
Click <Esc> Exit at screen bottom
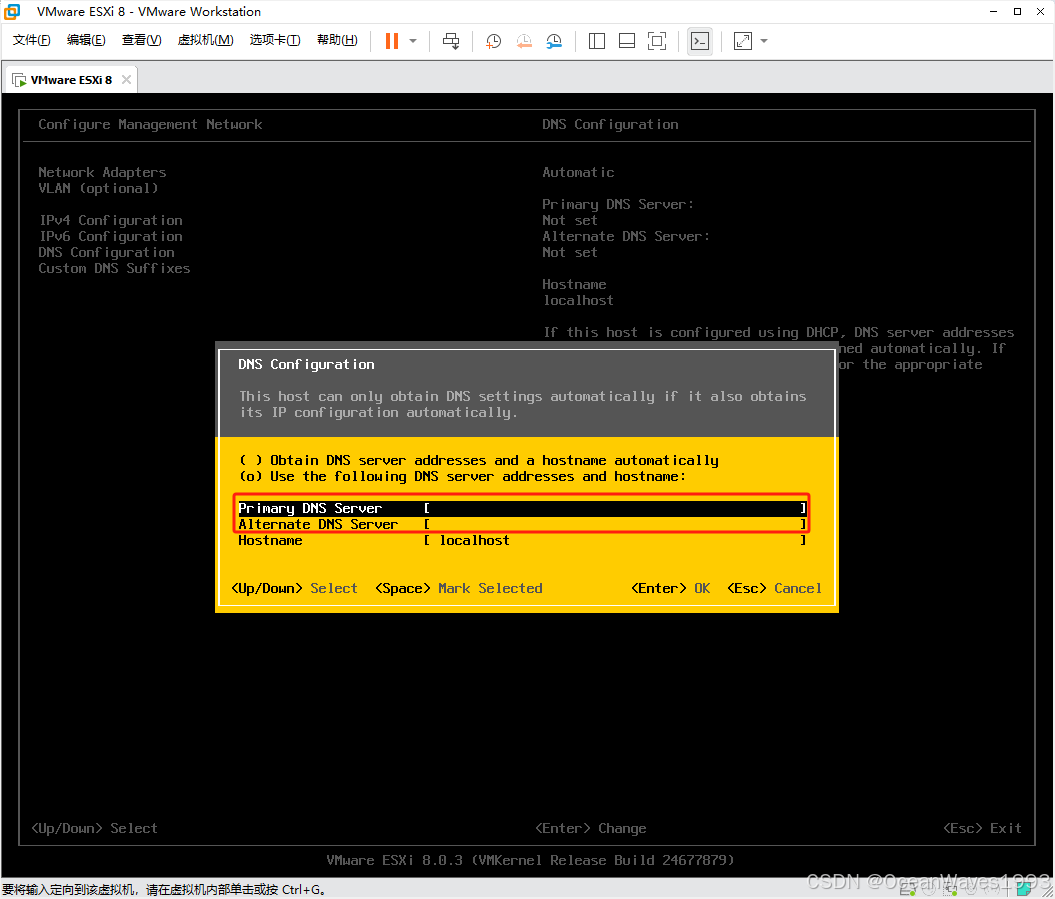[x=982, y=828]
